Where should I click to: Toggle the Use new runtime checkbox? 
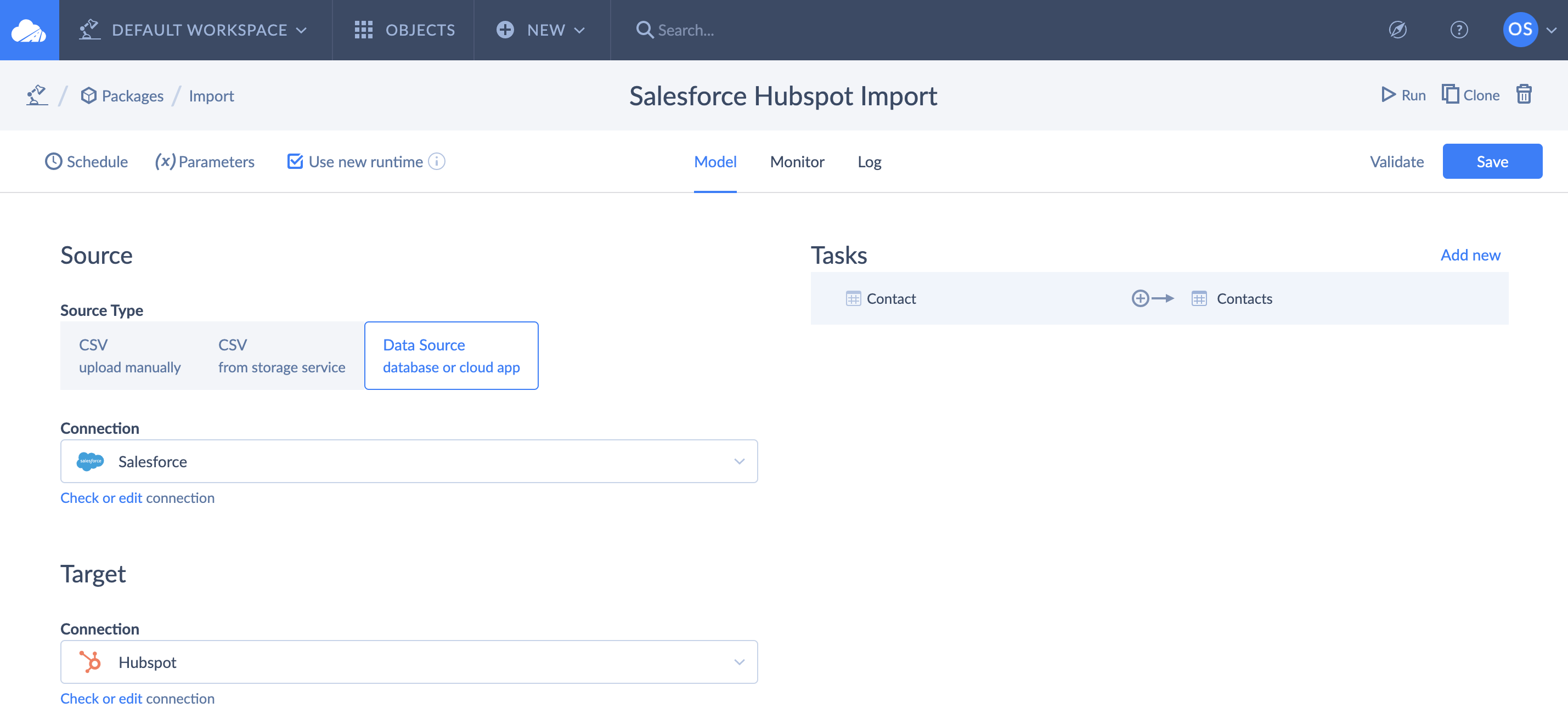click(295, 161)
